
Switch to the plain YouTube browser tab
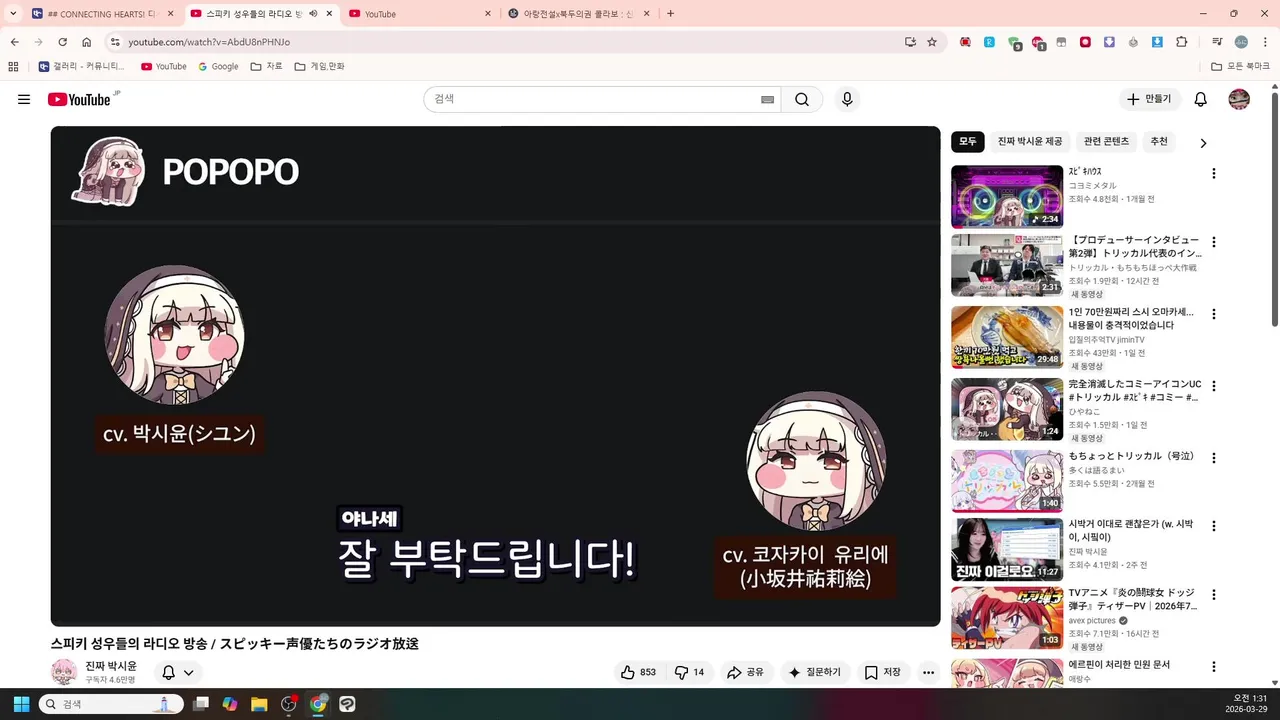pos(418,14)
